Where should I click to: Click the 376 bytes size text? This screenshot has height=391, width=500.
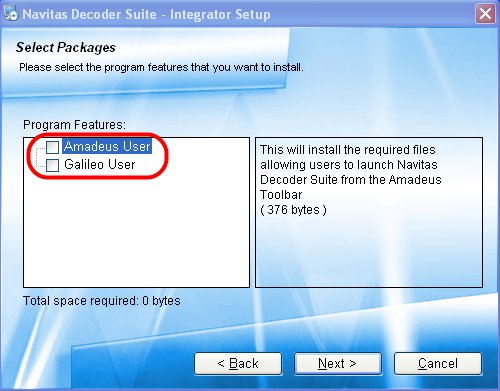coord(293,210)
